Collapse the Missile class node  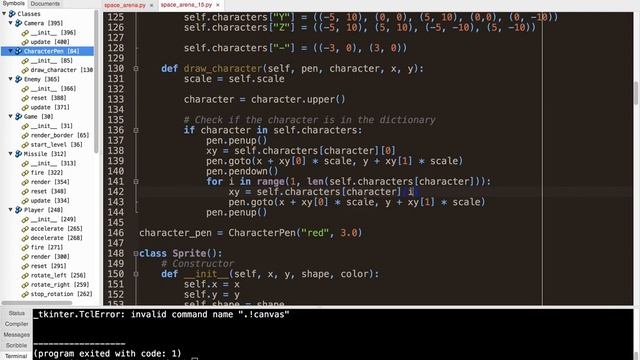pos(11,153)
